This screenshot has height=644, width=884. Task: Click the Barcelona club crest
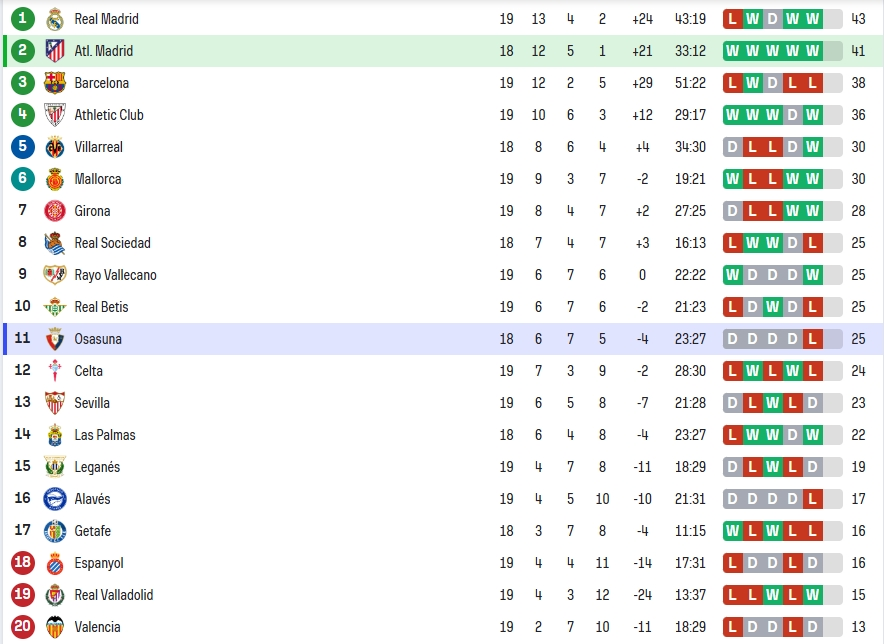click(x=55, y=83)
